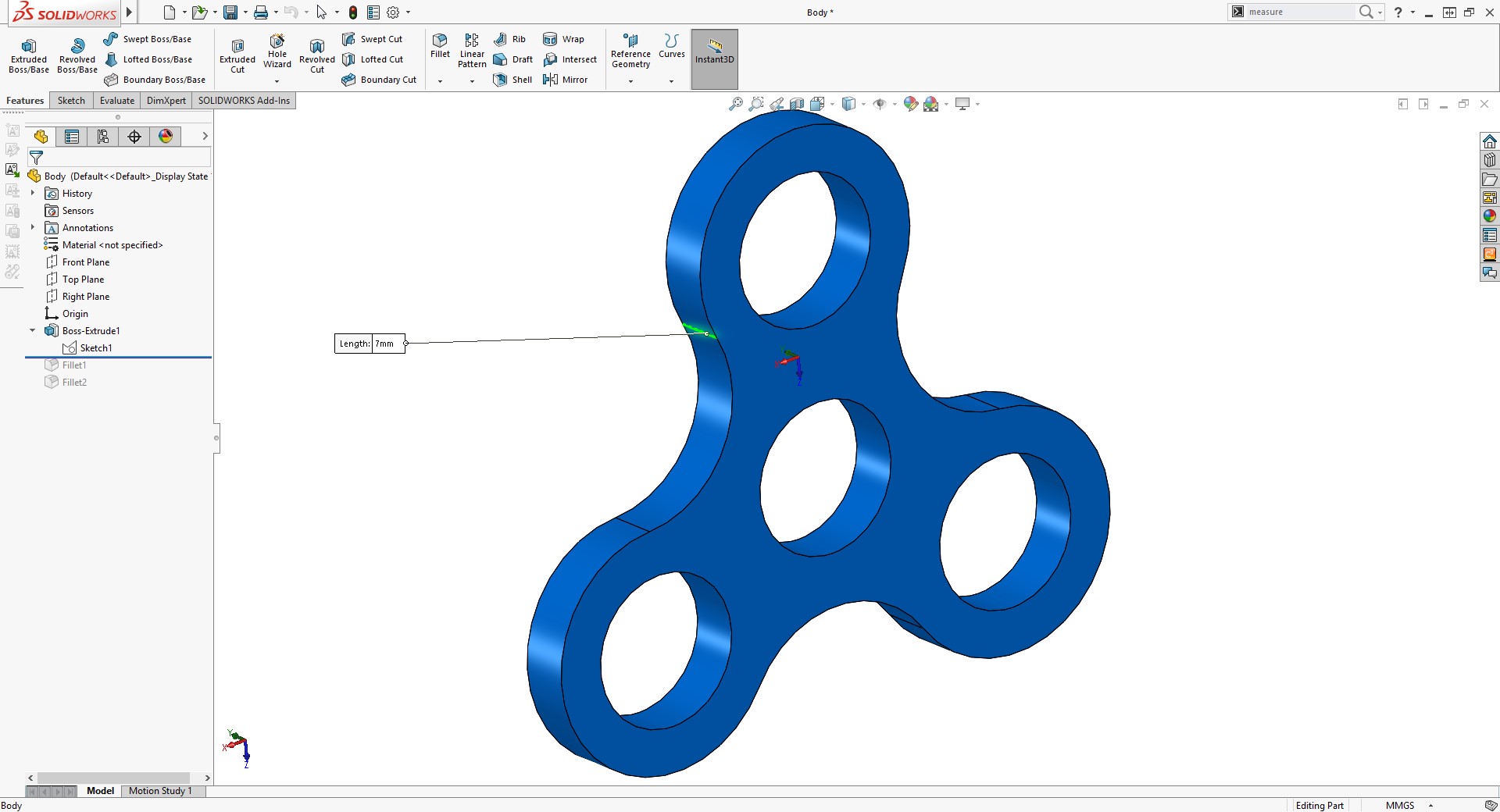Select the Shell tool

click(x=512, y=79)
